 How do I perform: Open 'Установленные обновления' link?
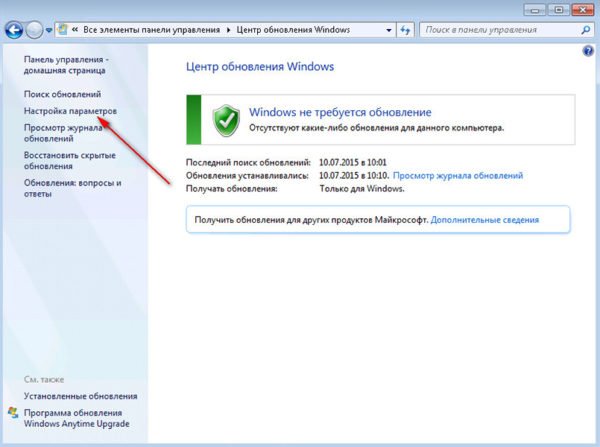pos(81,396)
